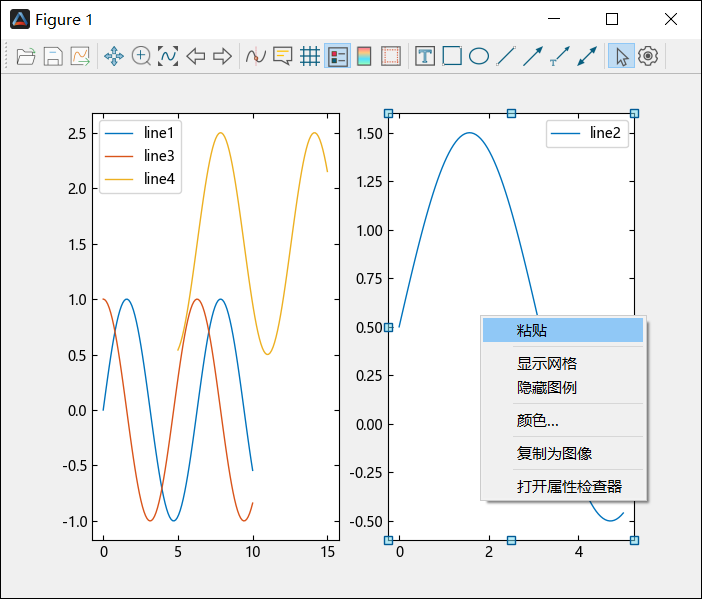Click the open file folder icon

click(26, 57)
